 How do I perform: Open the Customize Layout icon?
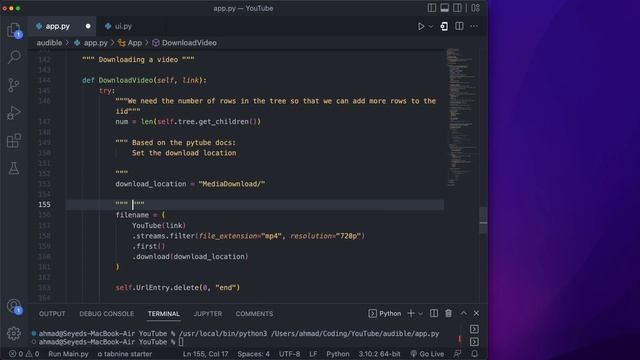(476, 8)
